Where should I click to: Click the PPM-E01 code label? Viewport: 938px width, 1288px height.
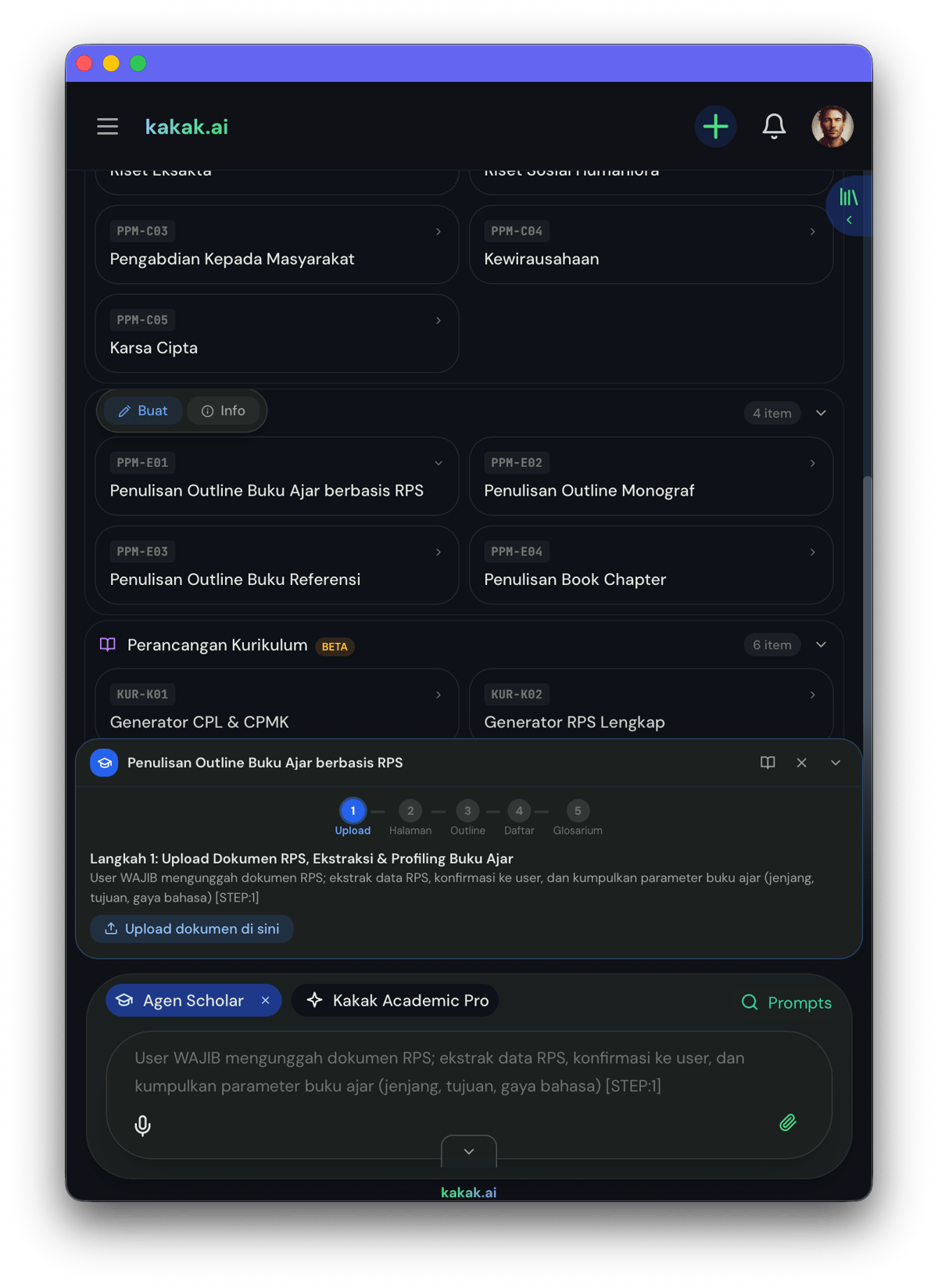coord(142,463)
